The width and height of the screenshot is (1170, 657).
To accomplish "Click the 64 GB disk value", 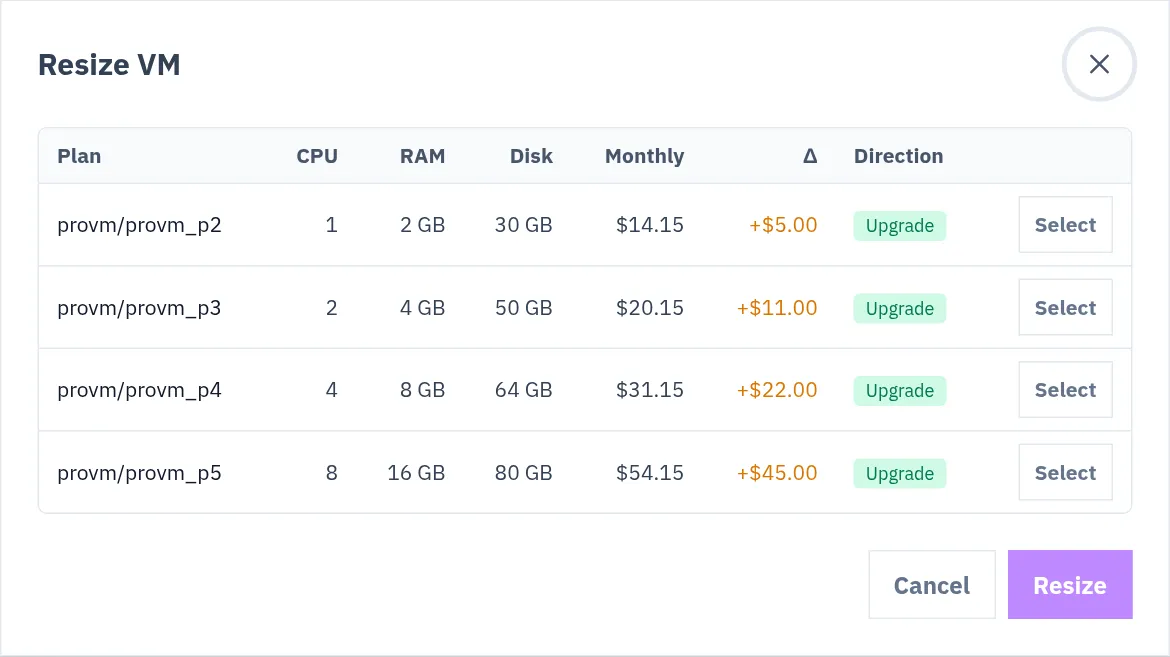I will pyautogui.click(x=524, y=390).
